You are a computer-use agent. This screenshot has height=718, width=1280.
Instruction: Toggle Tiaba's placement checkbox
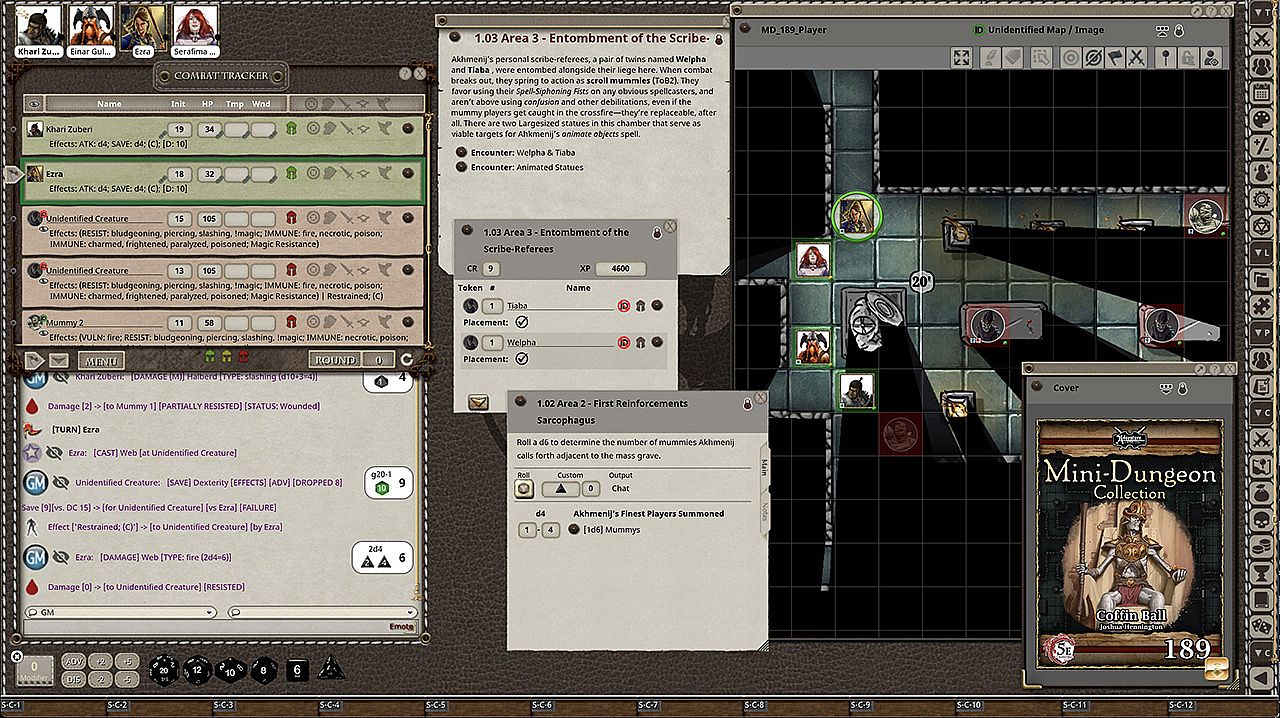tap(522, 322)
